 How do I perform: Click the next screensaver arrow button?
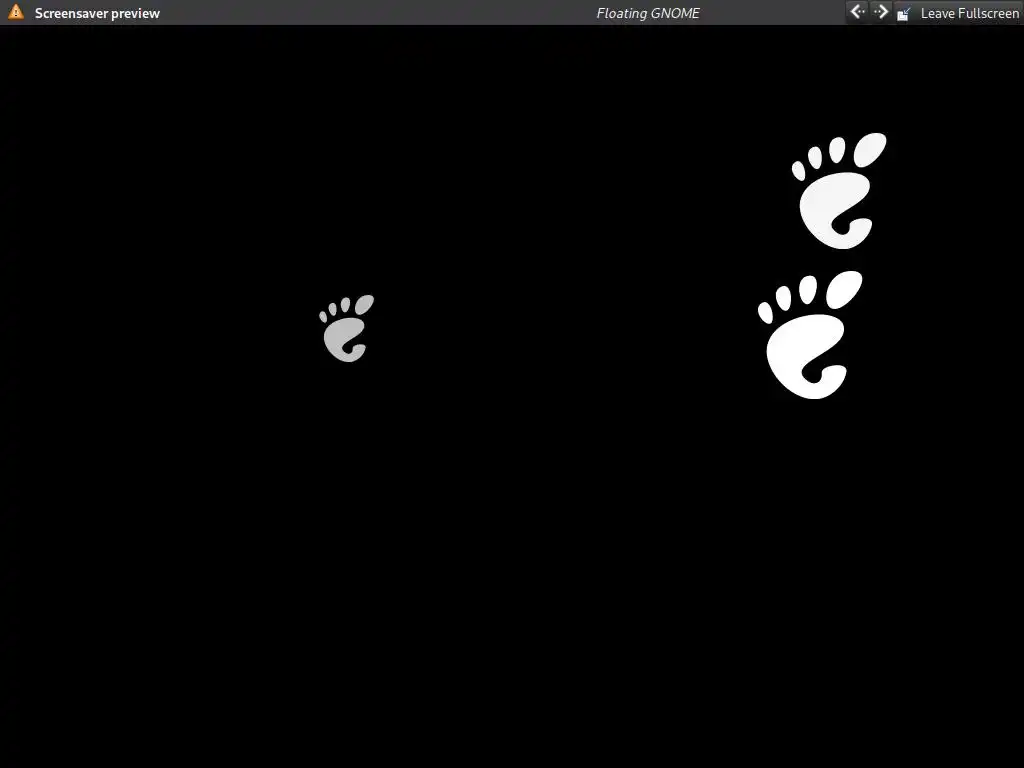click(881, 12)
